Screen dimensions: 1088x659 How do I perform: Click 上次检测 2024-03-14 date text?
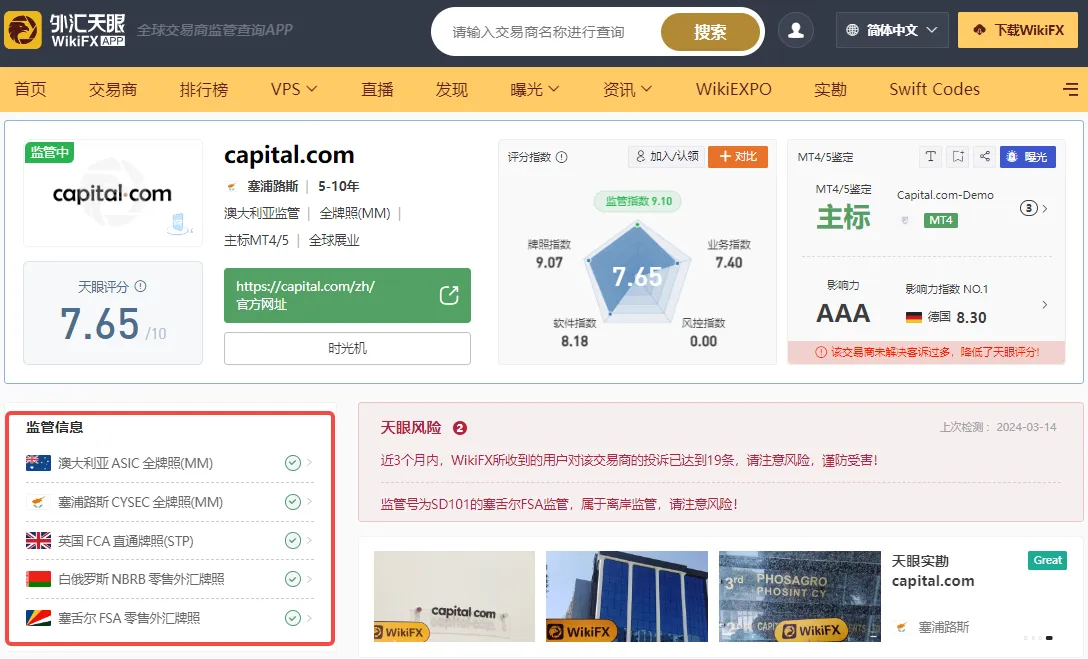point(998,427)
